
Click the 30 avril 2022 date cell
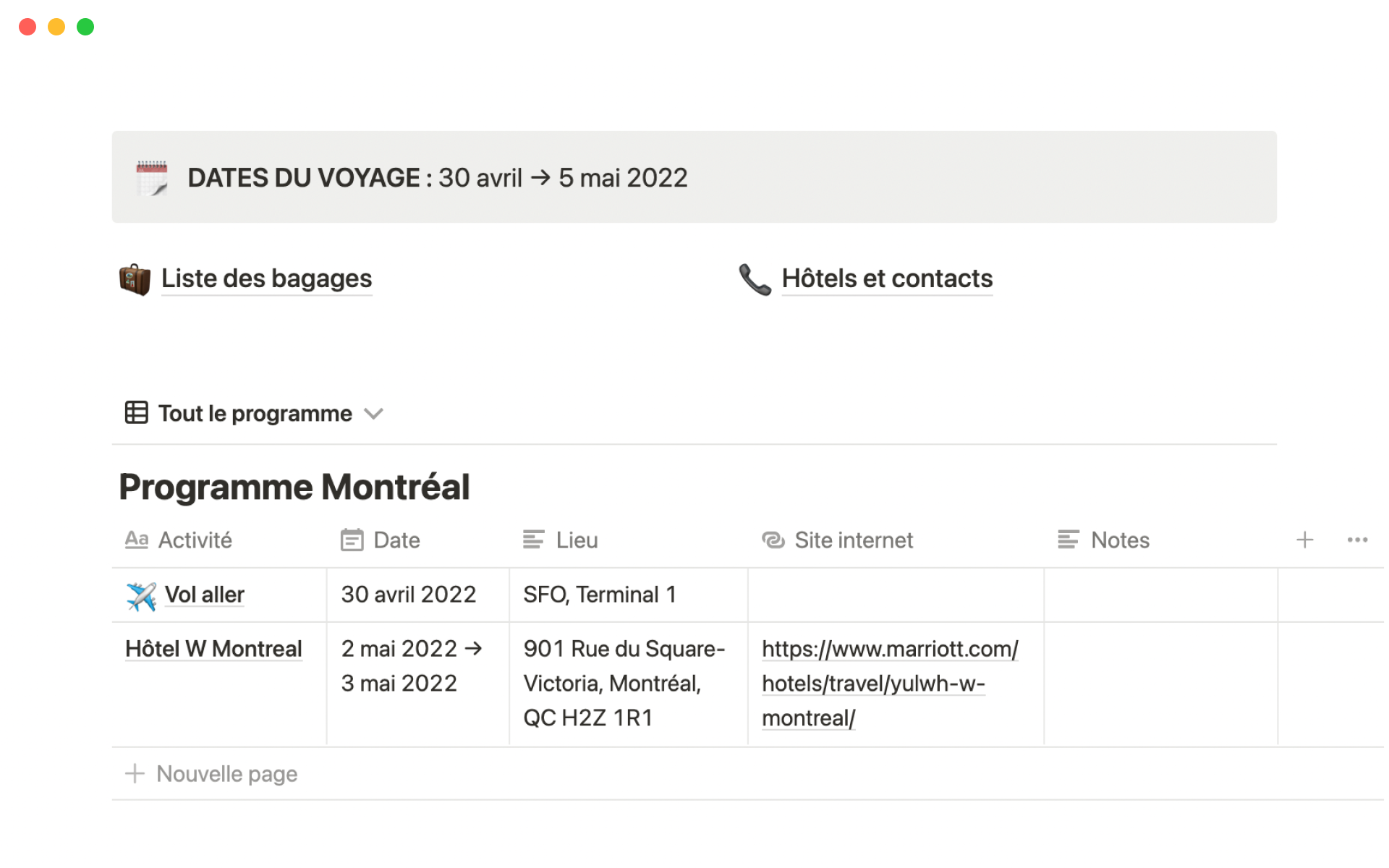click(x=409, y=595)
